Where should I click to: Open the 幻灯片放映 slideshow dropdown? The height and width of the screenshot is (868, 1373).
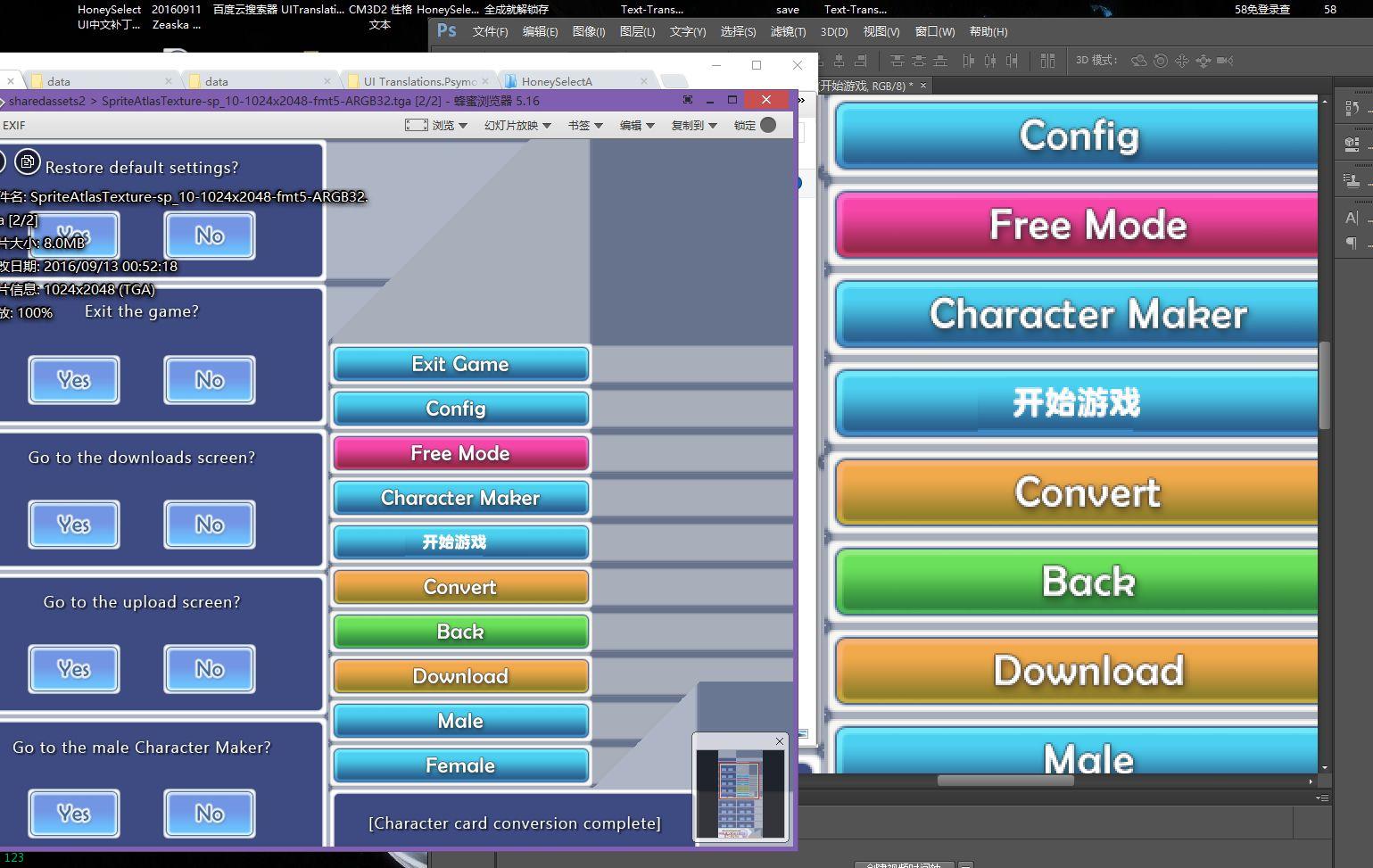pos(517,125)
